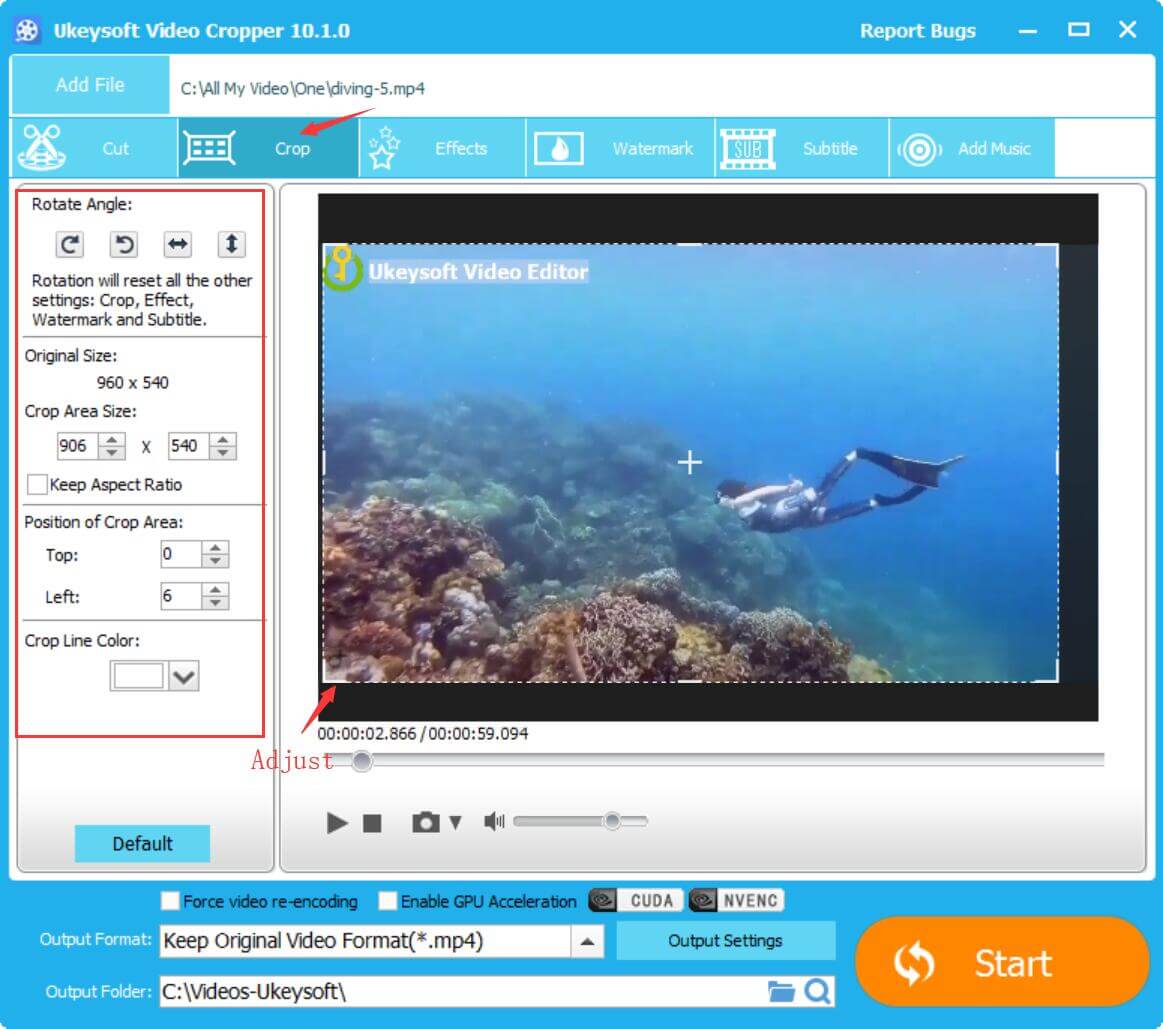Click the scissors Cut icon
This screenshot has width=1163, height=1029.
tap(42, 148)
